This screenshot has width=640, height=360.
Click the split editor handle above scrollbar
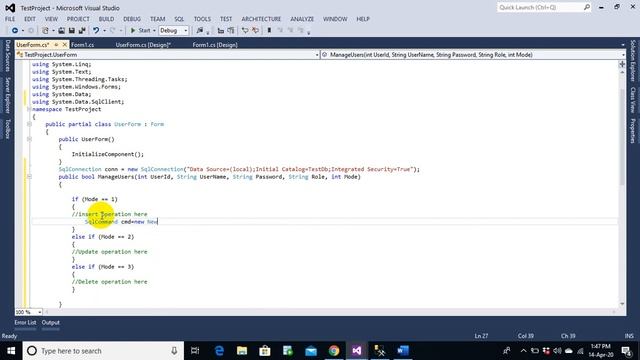(x=622, y=64)
